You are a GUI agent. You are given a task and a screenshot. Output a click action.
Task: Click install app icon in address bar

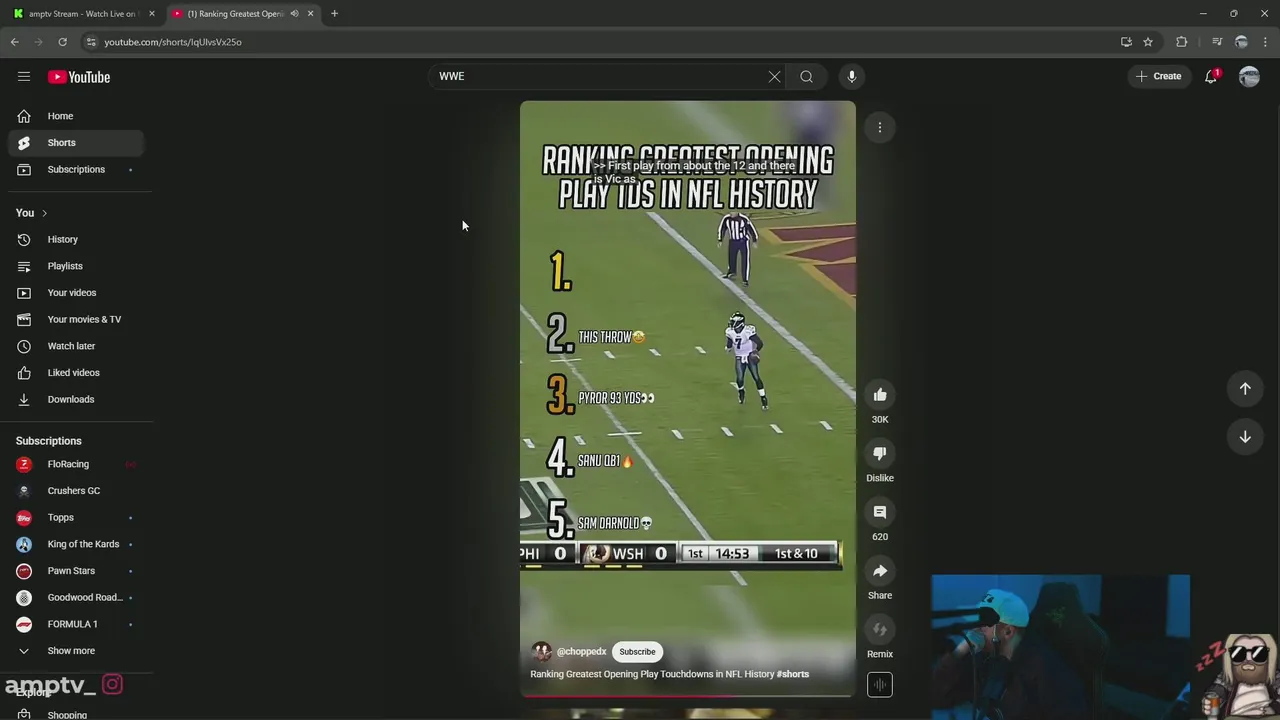(x=1126, y=42)
